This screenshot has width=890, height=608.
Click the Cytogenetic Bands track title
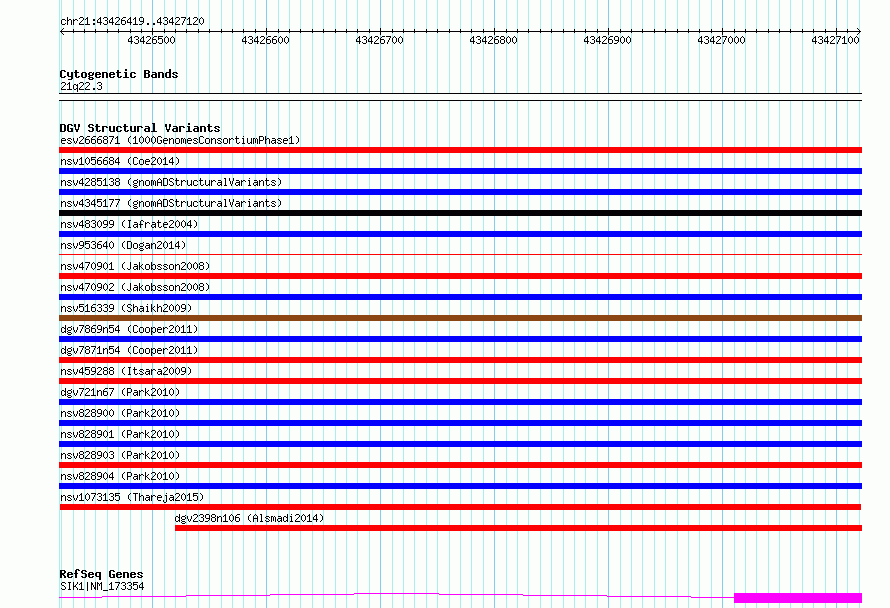click(x=119, y=74)
